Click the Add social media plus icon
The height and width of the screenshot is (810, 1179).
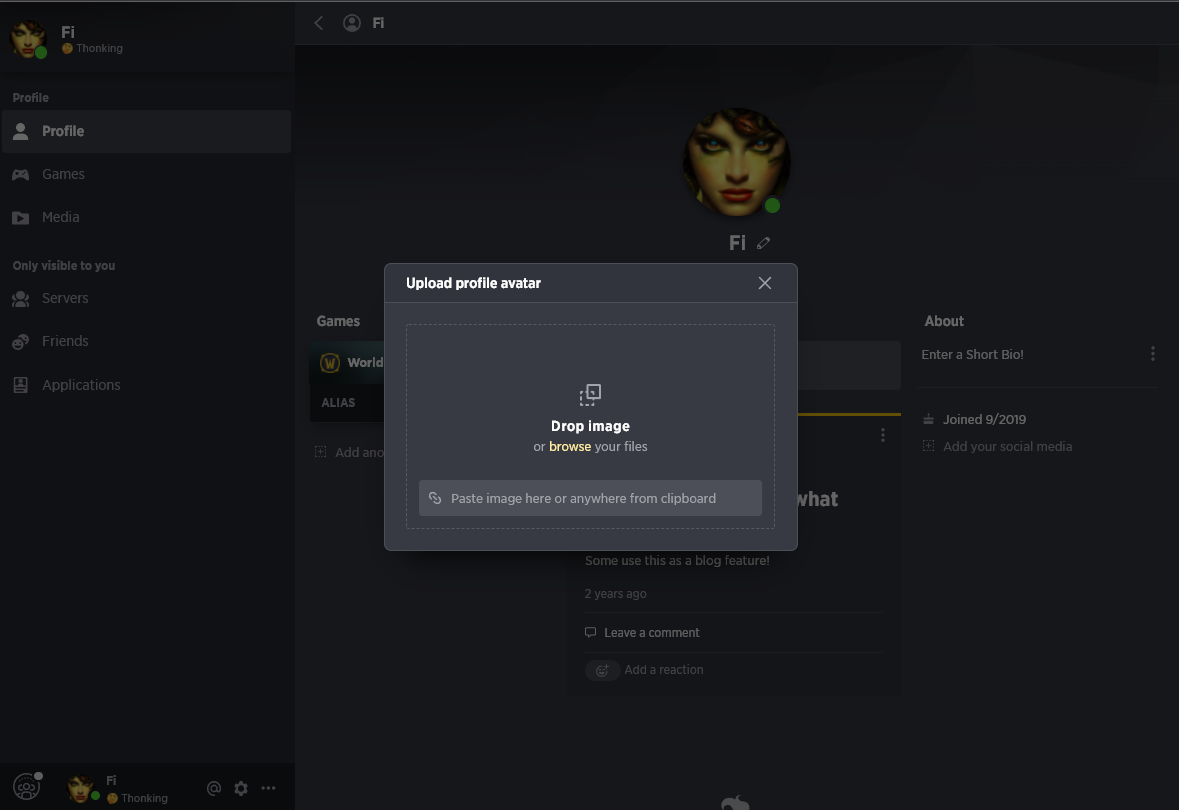click(x=929, y=446)
